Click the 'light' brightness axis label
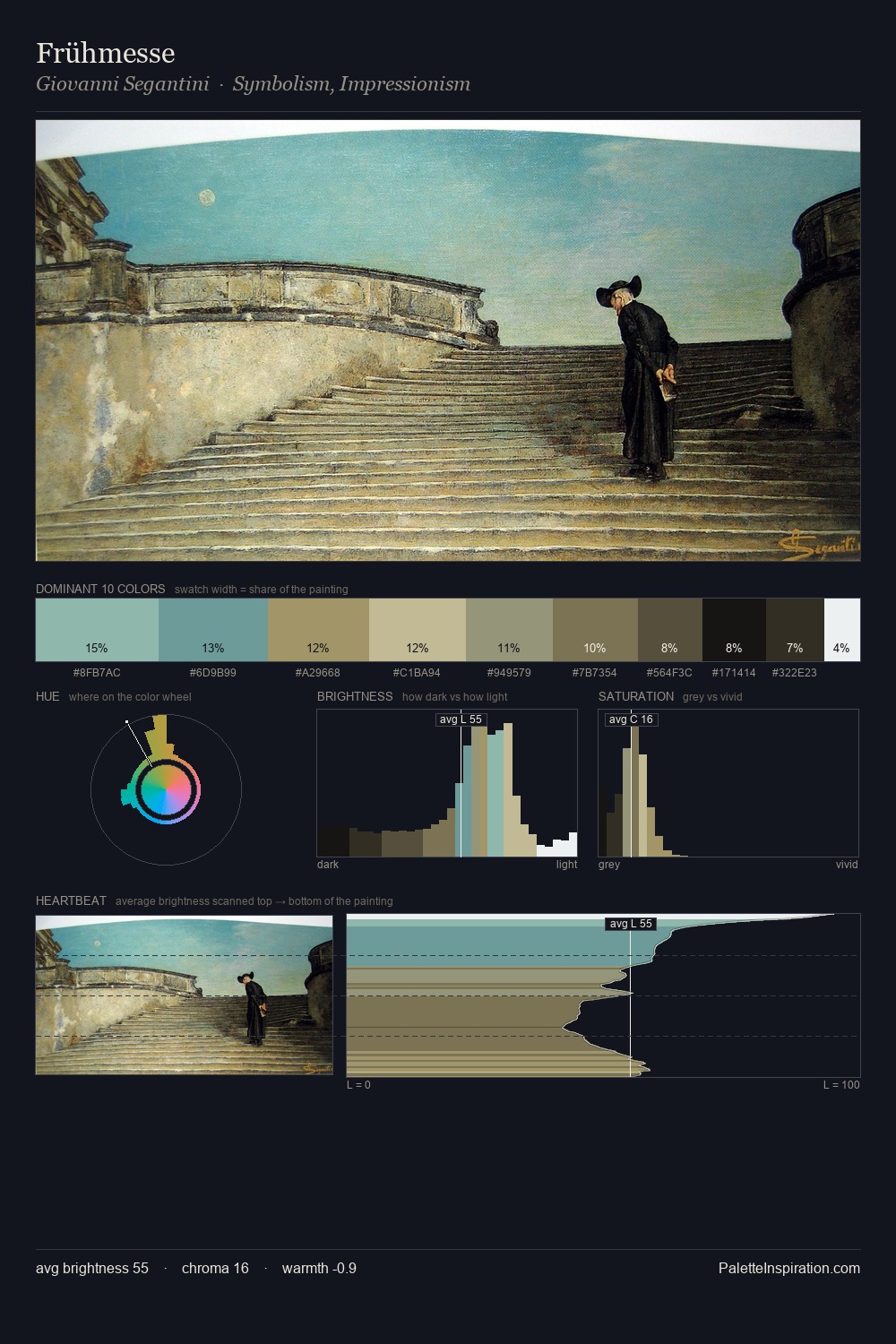Viewport: 896px width, 1344px height. click(566, 865)
